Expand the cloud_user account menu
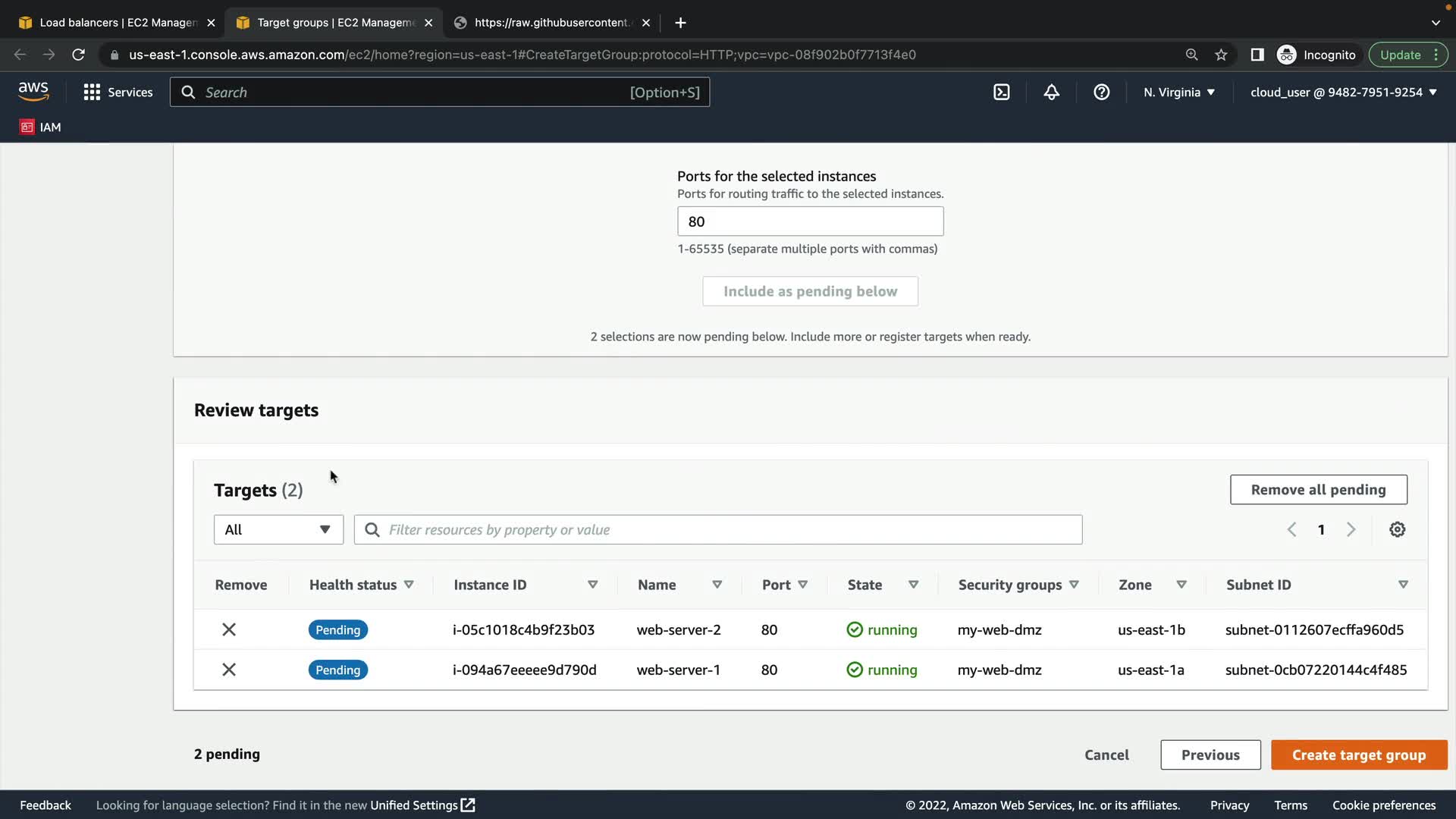The width and height of the screenshot is (1456, 819). pos(1343,93)
